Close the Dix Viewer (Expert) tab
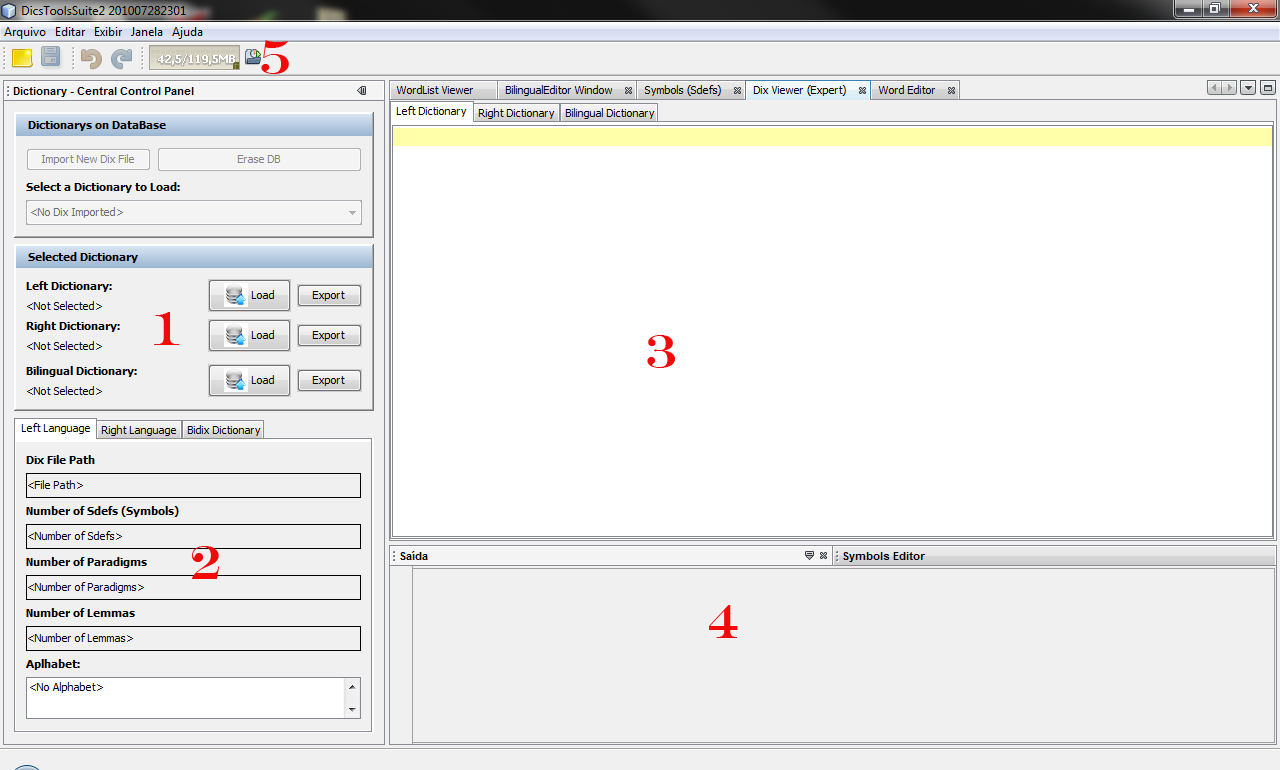 [x=862, y=91]
